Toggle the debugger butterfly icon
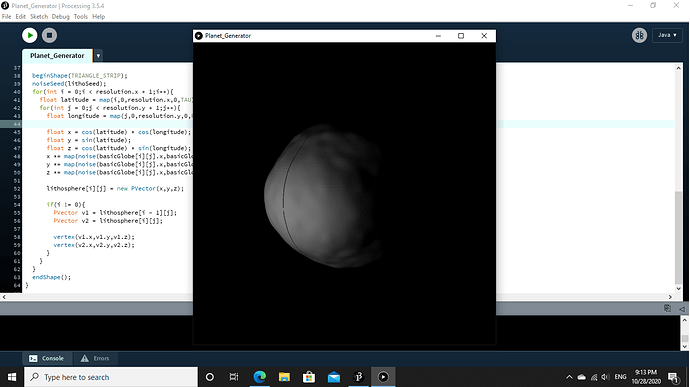This screenshot has height=387, width=690. coord(639,35)
